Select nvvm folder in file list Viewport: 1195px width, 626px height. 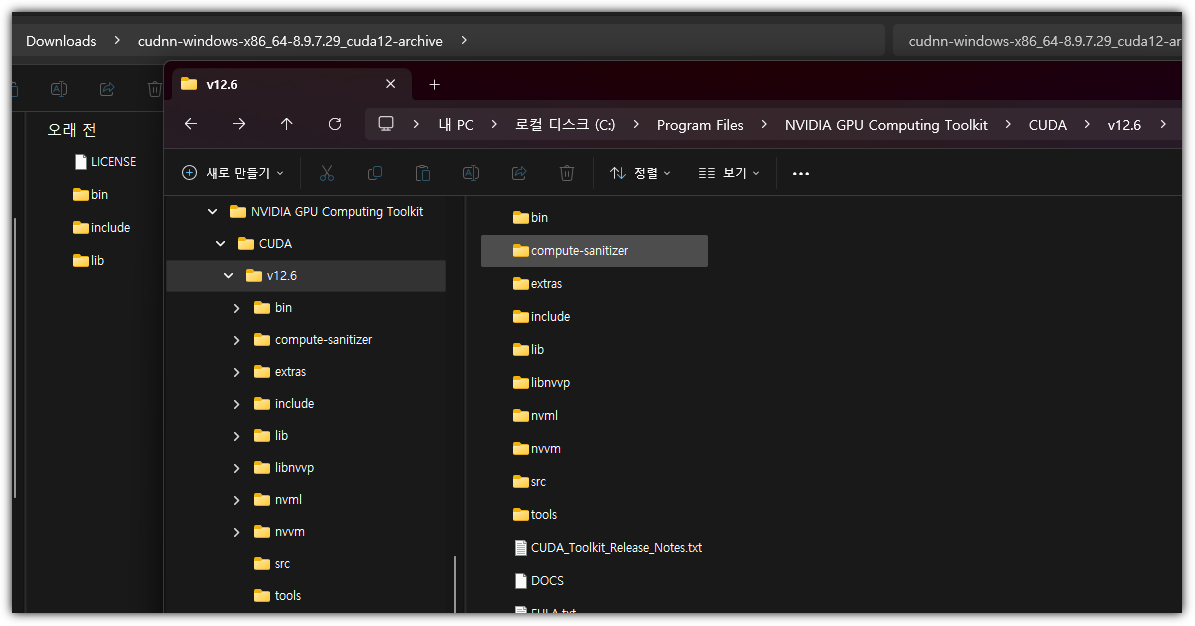[x=537, y=448]
